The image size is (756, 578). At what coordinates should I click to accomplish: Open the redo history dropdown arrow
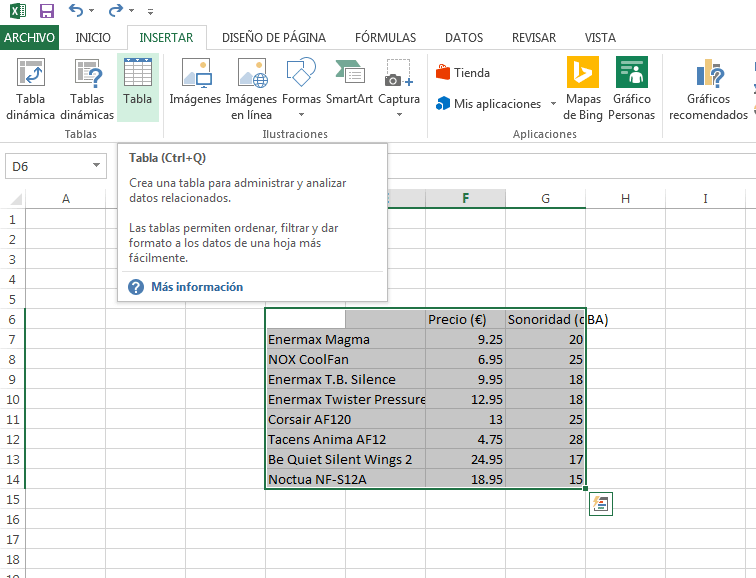[x=132, y=11]
